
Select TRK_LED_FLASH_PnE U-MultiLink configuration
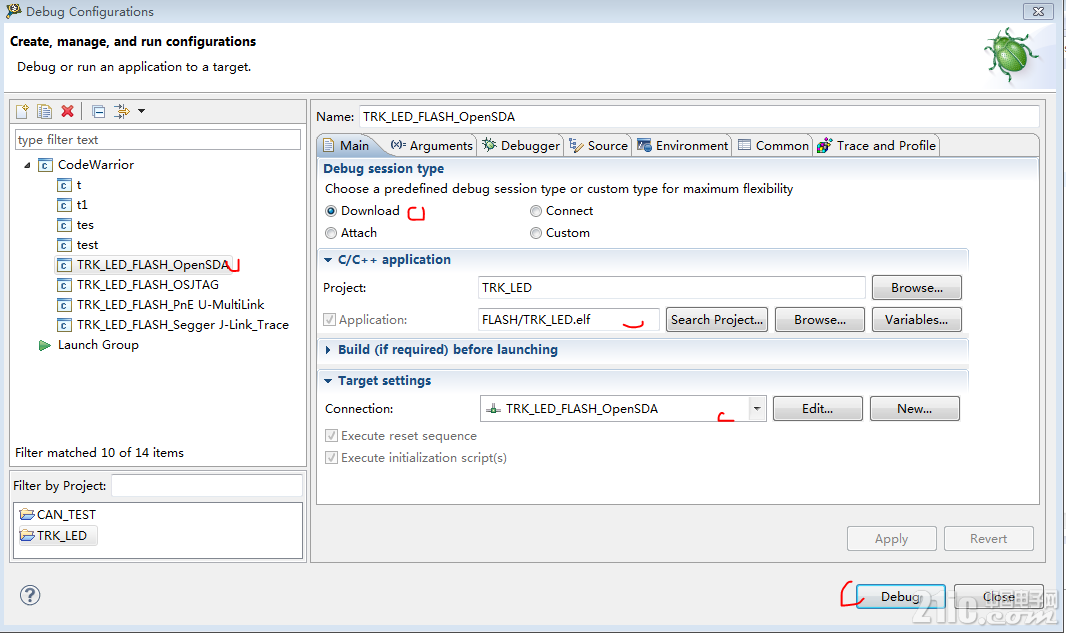[x=161, y=305]
